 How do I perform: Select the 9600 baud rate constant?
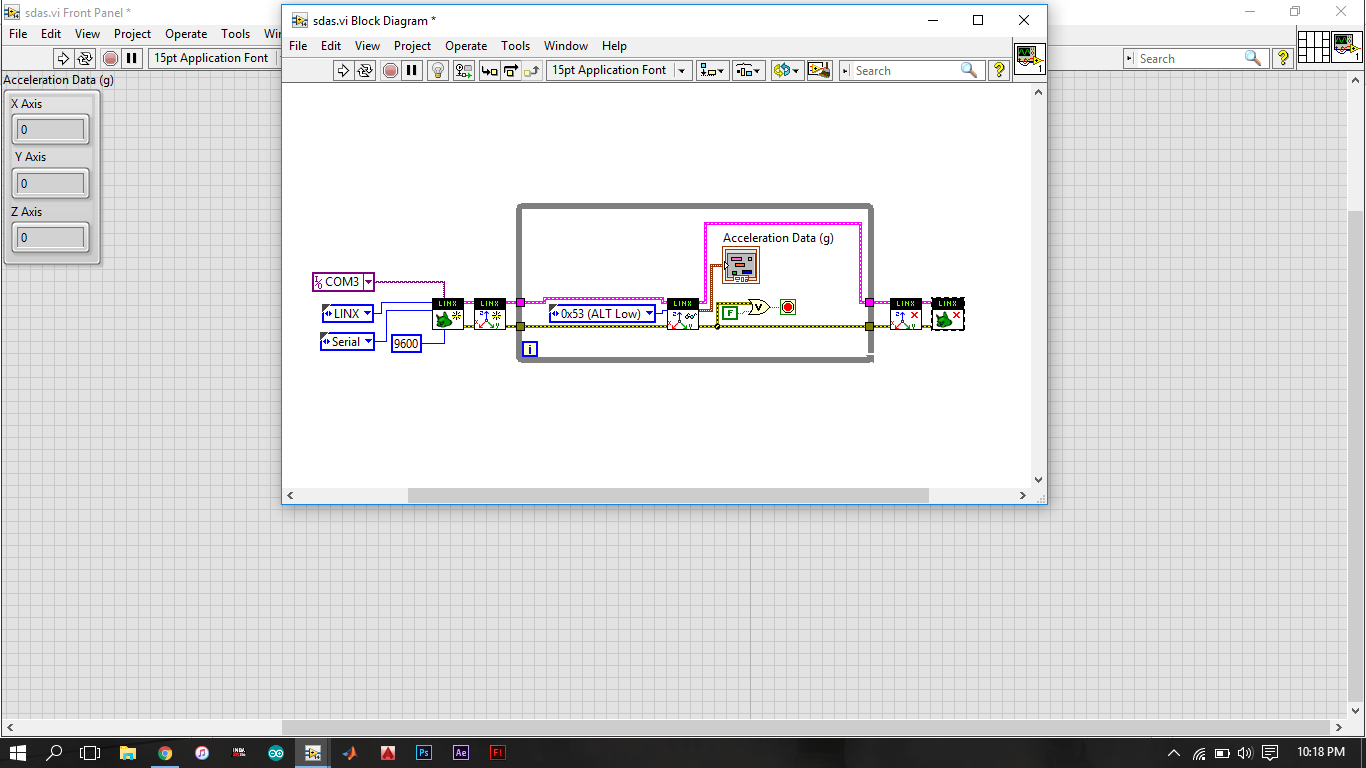coord(406,343)
